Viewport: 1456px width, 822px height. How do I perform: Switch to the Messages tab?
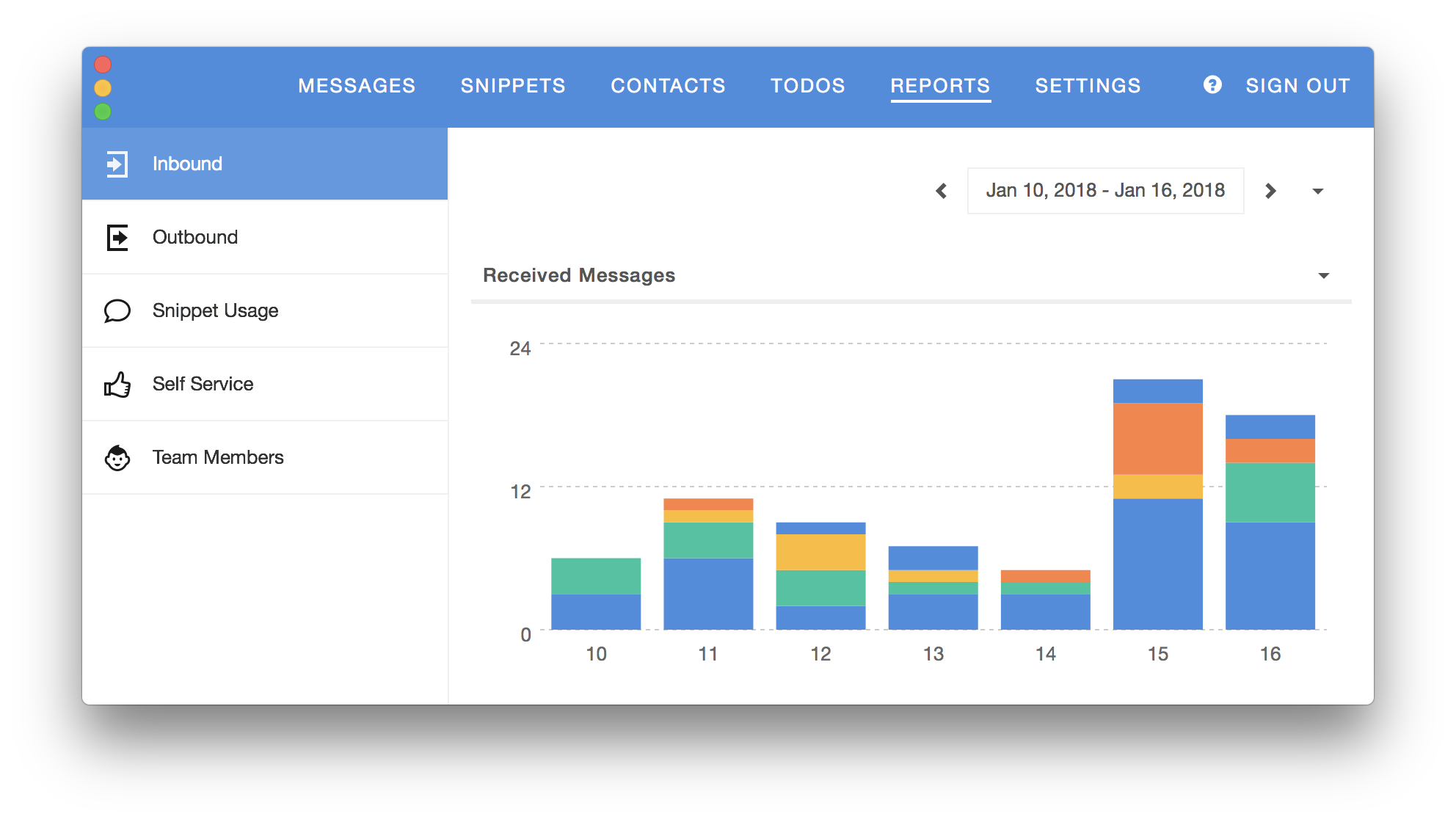coord(357,86)
